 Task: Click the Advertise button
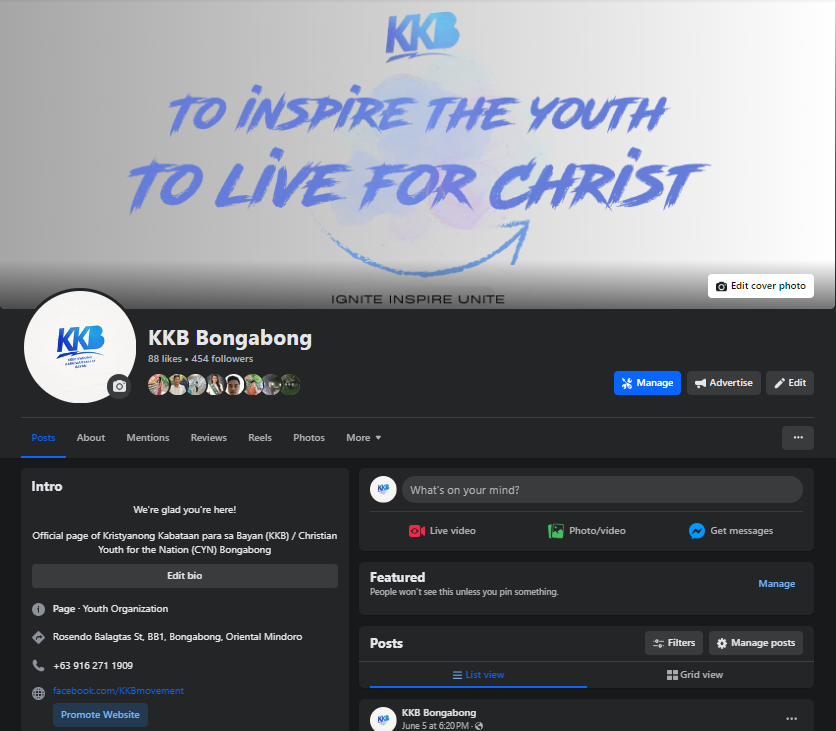724,383
